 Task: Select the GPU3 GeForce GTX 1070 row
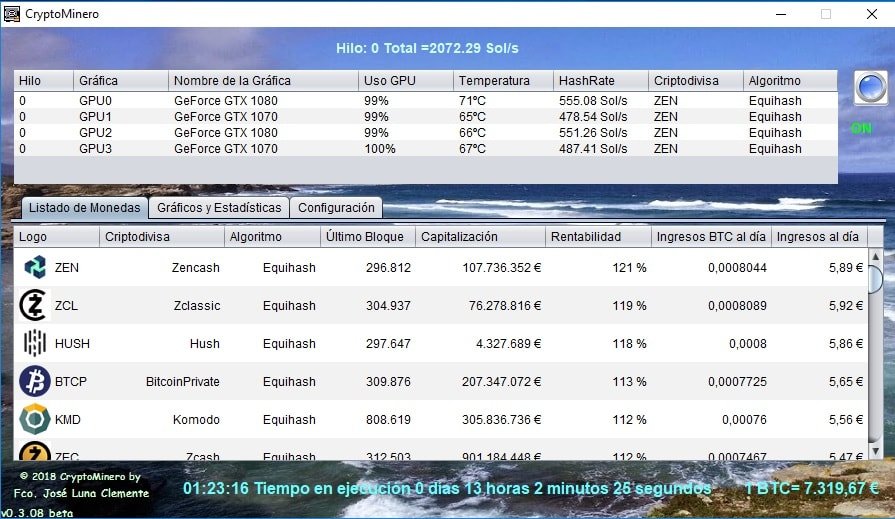point(225,149)
